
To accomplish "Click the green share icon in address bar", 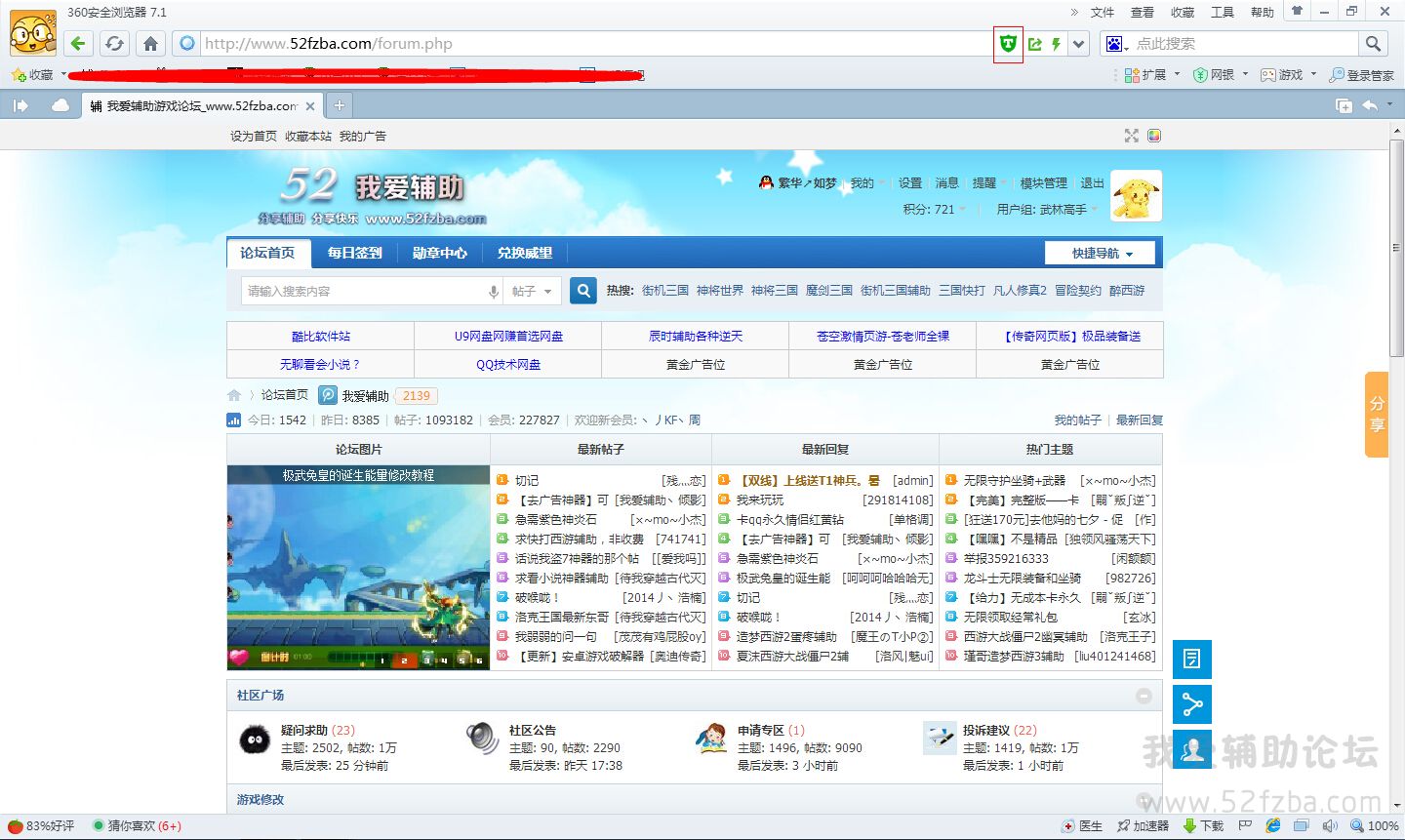I will [1035, 44].
